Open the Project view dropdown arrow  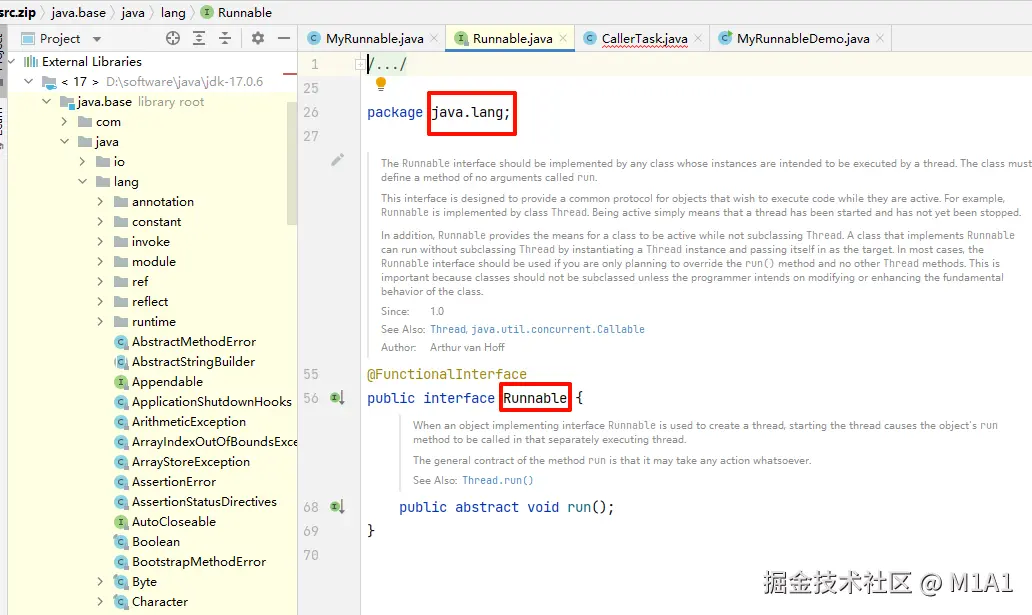pos(97,39)
